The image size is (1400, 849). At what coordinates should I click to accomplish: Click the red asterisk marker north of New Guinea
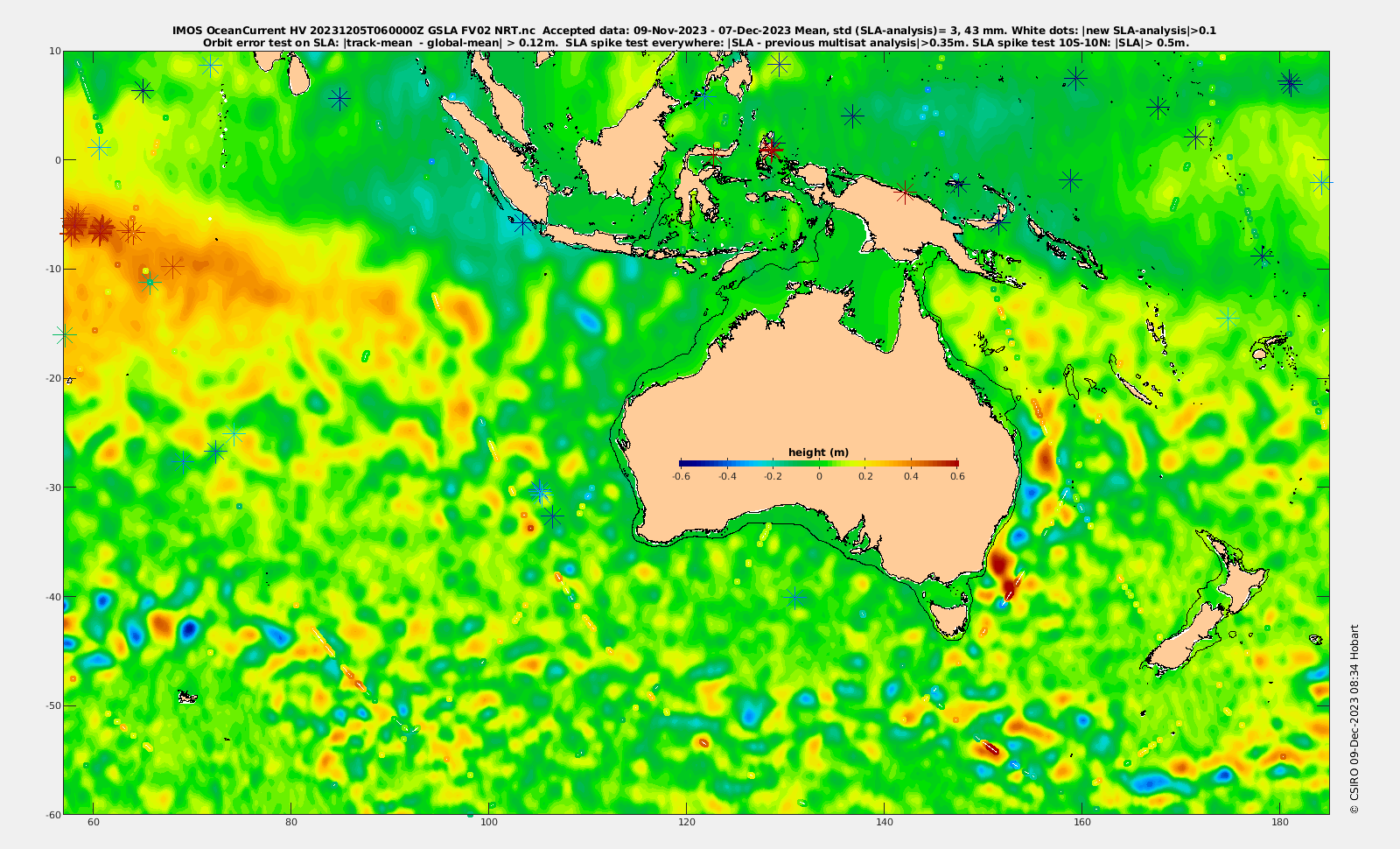pyautogui.click(x=771, y=150)
